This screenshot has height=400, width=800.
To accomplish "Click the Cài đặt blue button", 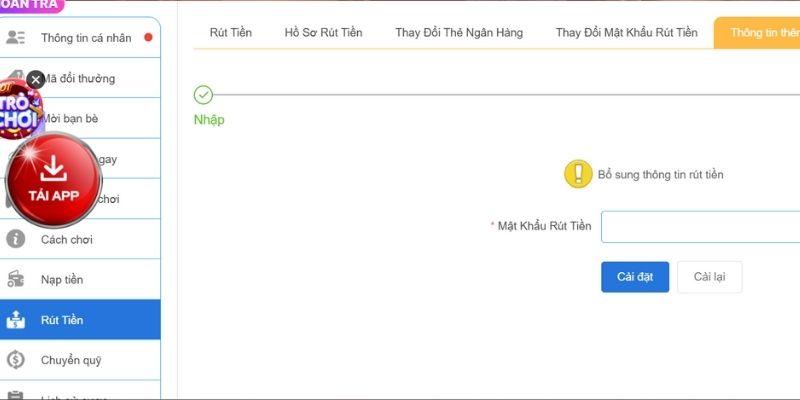I will pos(635,277).
